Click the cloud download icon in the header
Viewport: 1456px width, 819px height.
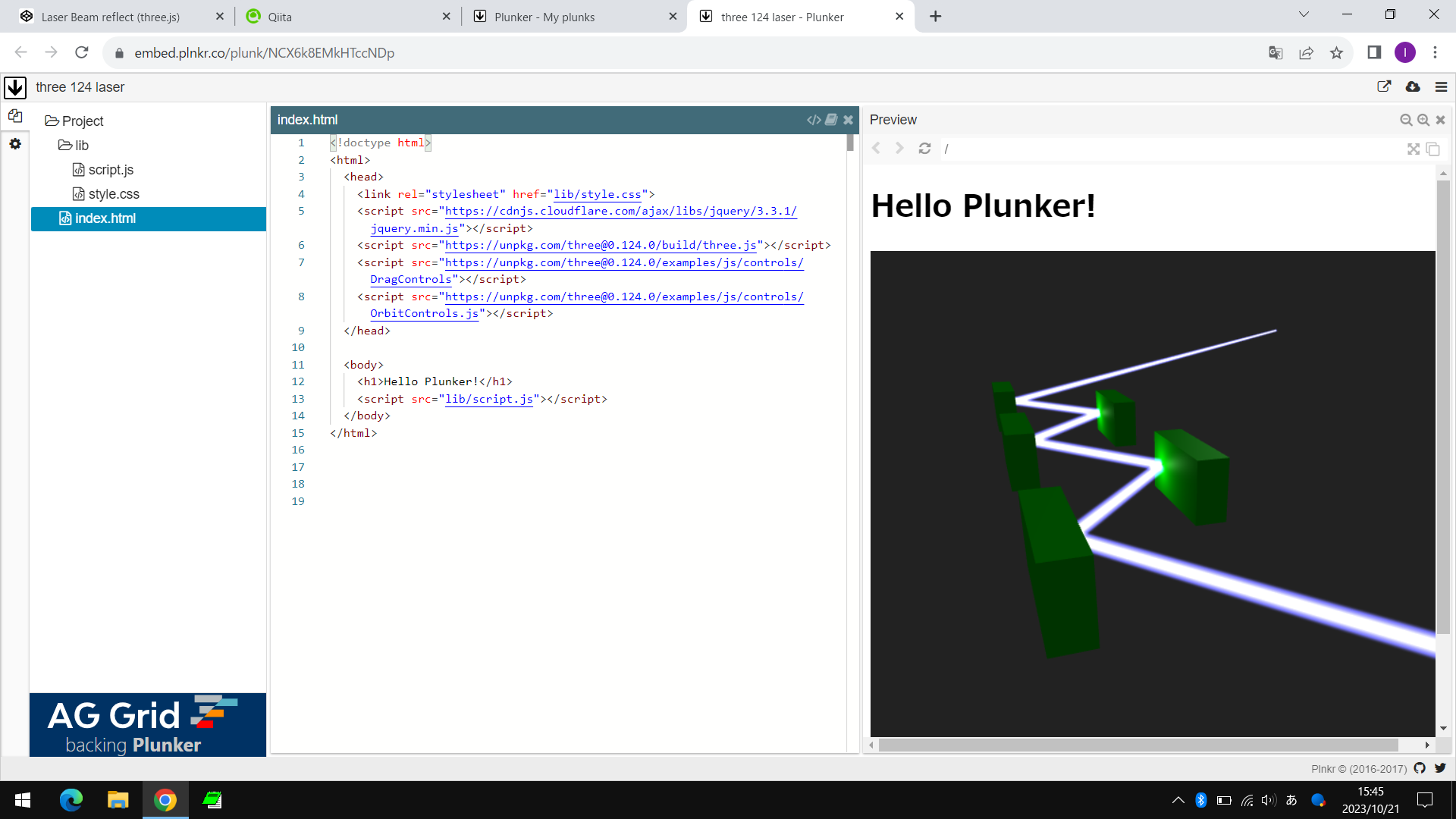(1413, 86)
